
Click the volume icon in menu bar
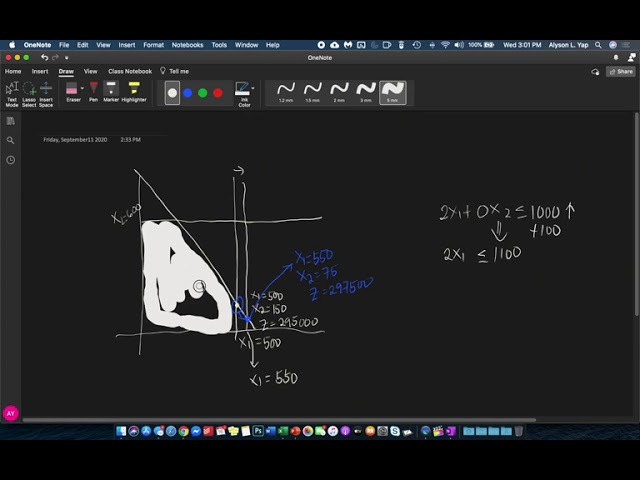click(459, 45)
